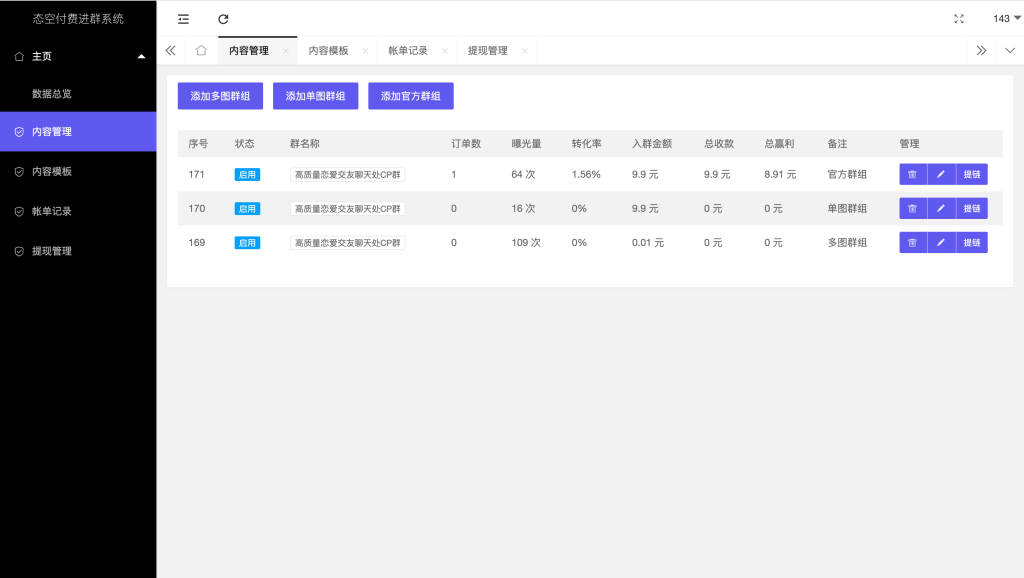This screenshot has height=578, width=1024.
Task: Delete group 171 using its trash icon
Action: 912,173
